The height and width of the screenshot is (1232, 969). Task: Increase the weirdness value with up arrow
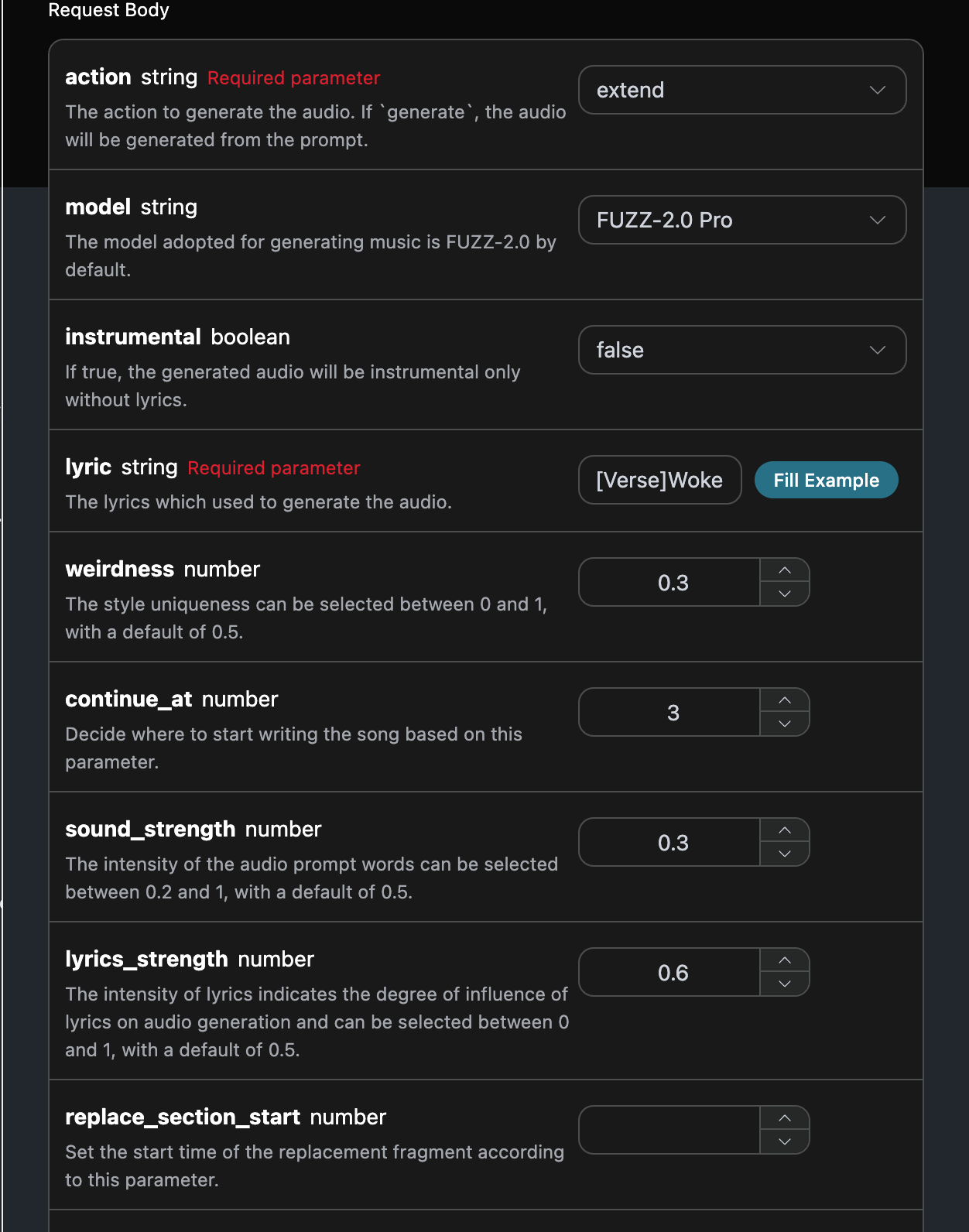point(785,570)
